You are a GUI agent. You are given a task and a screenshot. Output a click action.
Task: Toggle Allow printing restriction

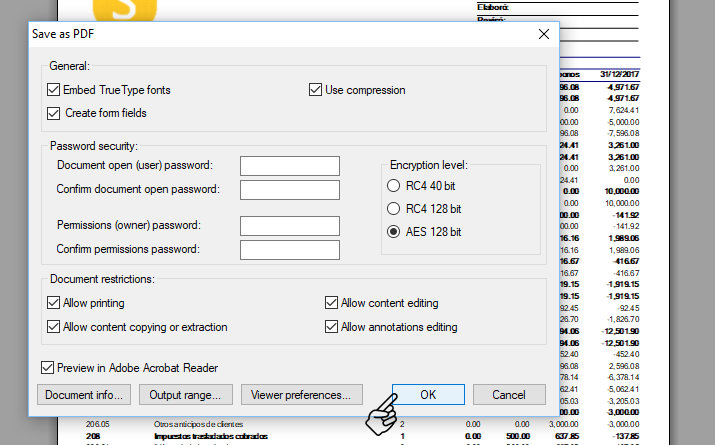pos(54,303)
